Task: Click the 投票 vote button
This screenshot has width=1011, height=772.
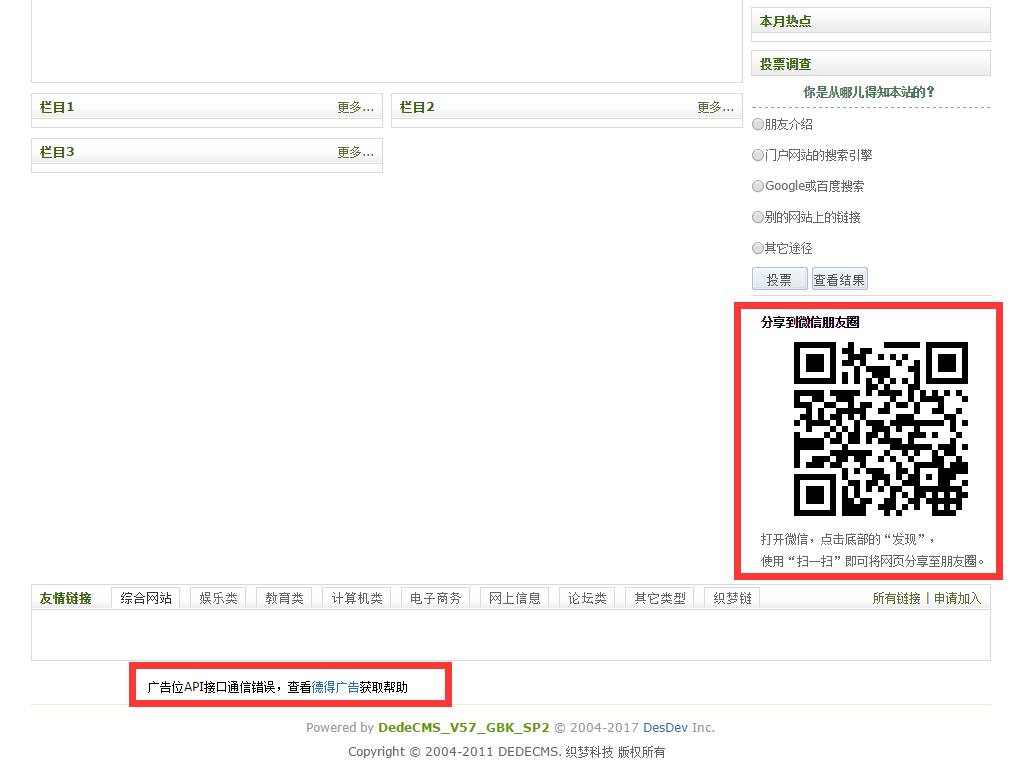Action: 780,279
